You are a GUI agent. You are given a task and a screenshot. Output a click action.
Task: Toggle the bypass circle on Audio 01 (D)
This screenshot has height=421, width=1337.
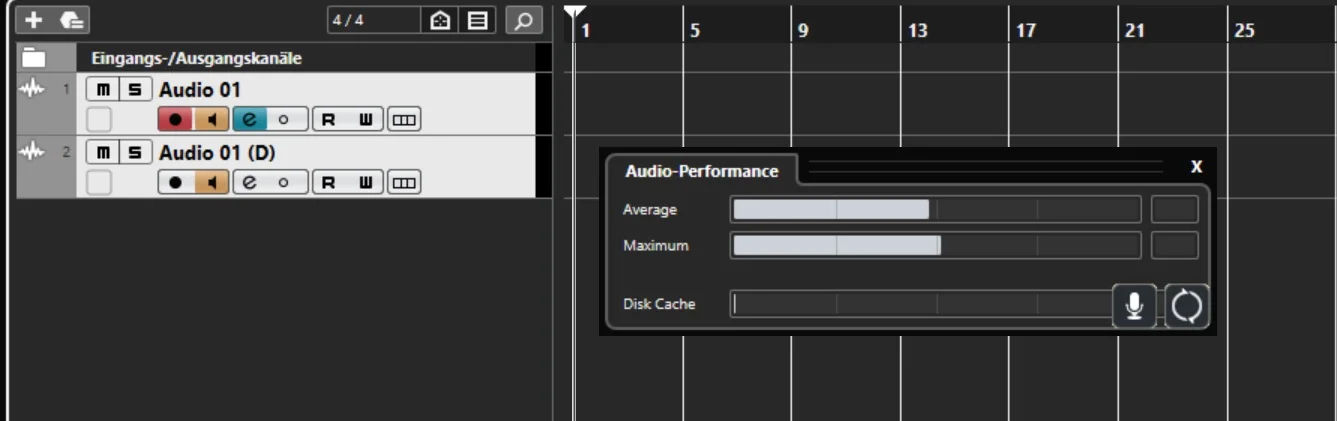(284, 182)
